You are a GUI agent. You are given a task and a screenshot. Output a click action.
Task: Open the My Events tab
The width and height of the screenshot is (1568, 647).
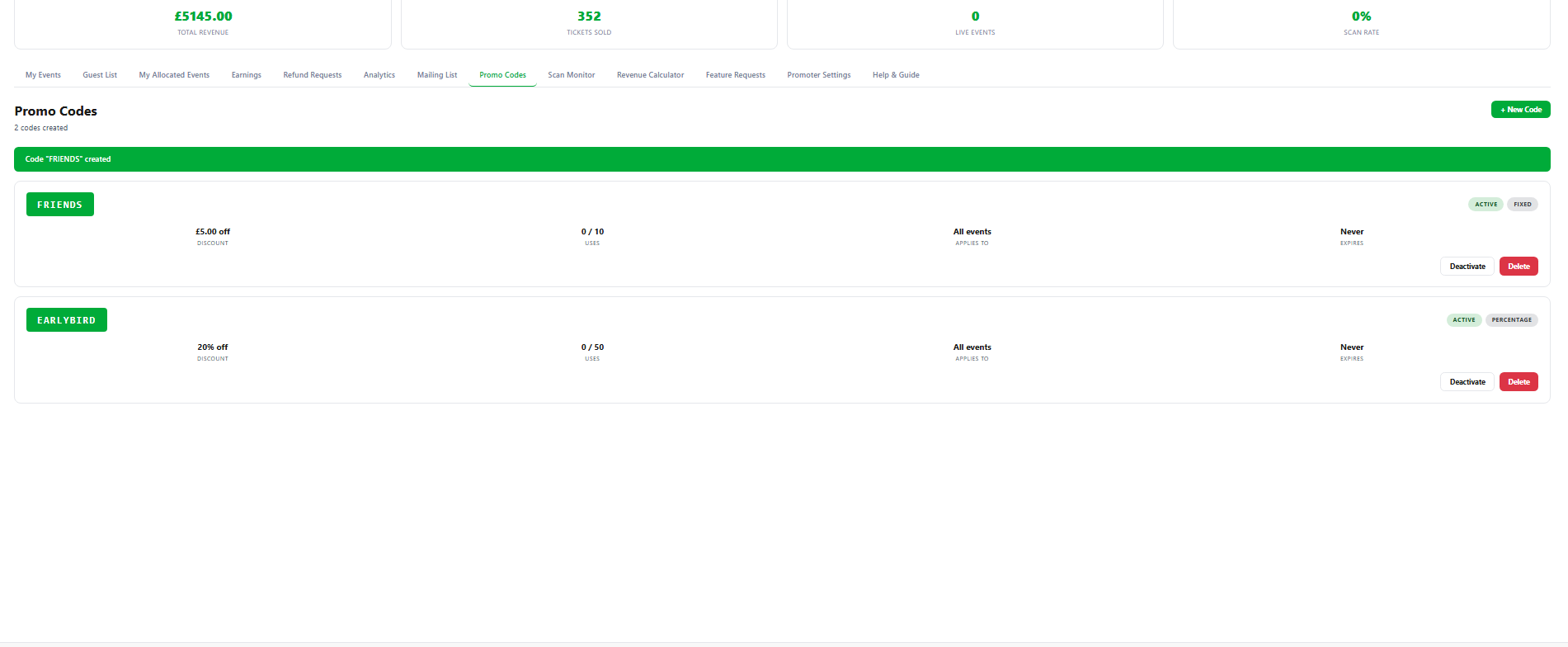coord(43,75)
